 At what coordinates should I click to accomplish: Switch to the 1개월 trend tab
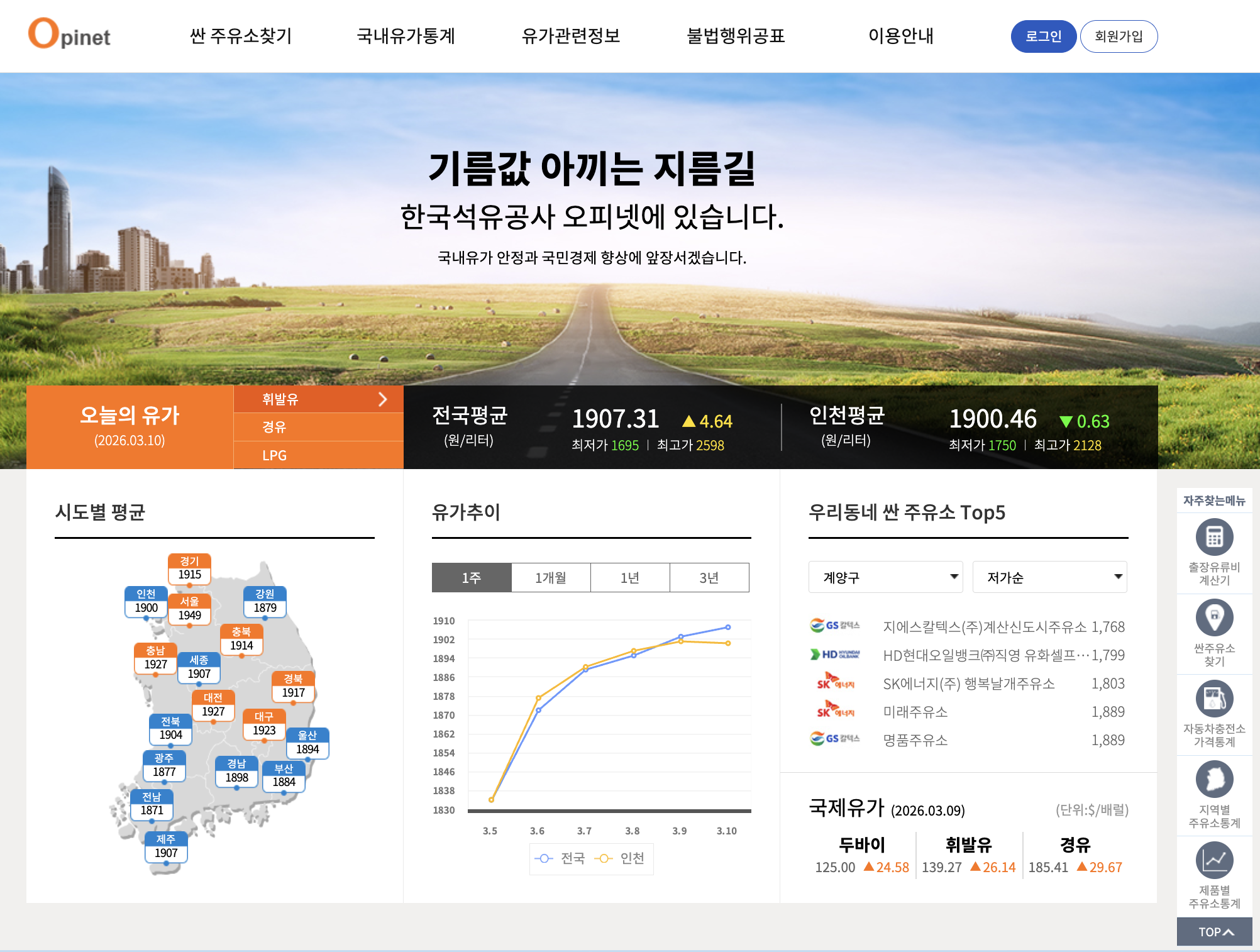[551, 577]
